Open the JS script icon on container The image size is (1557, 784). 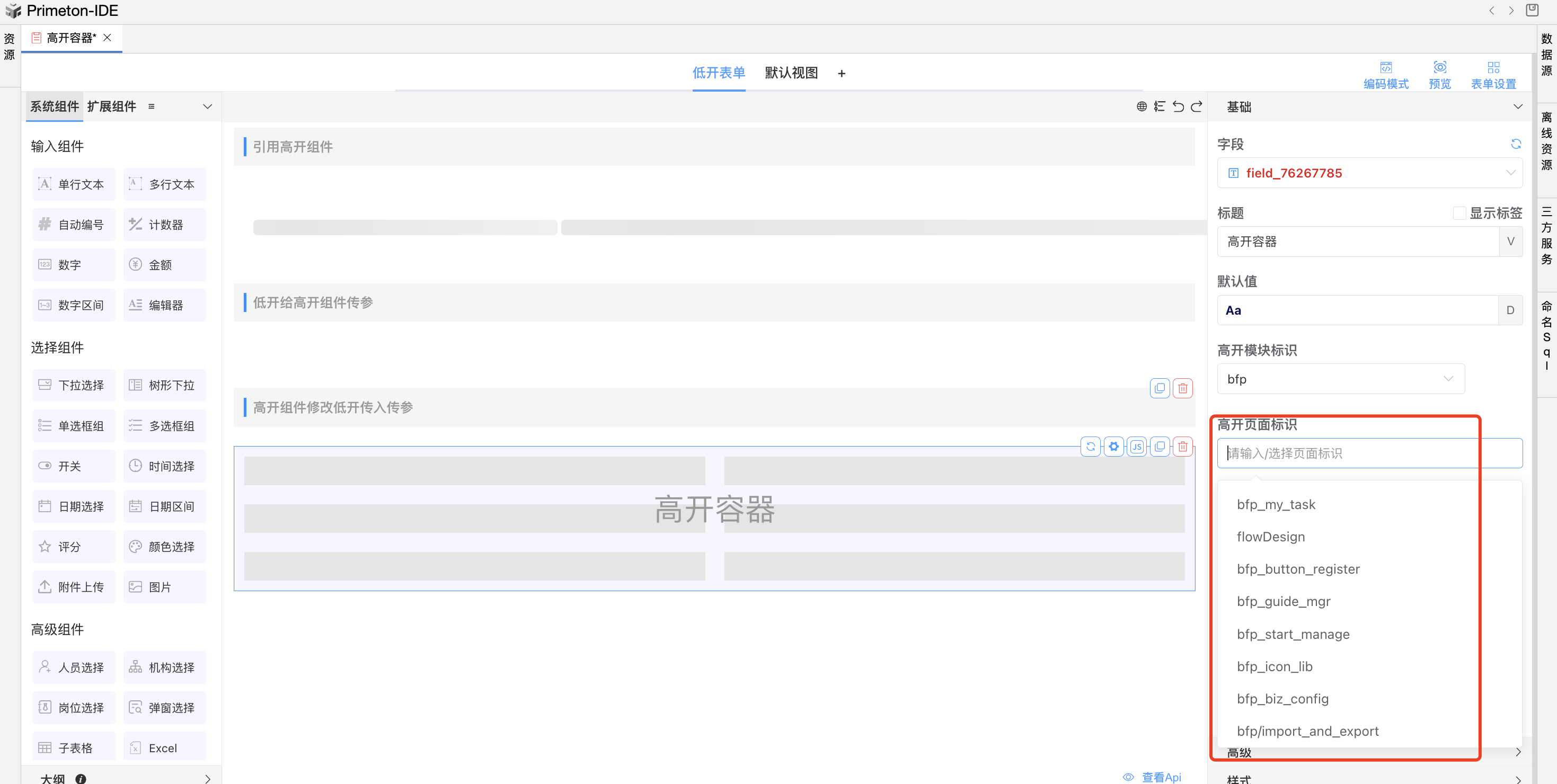click(1136, 447)
